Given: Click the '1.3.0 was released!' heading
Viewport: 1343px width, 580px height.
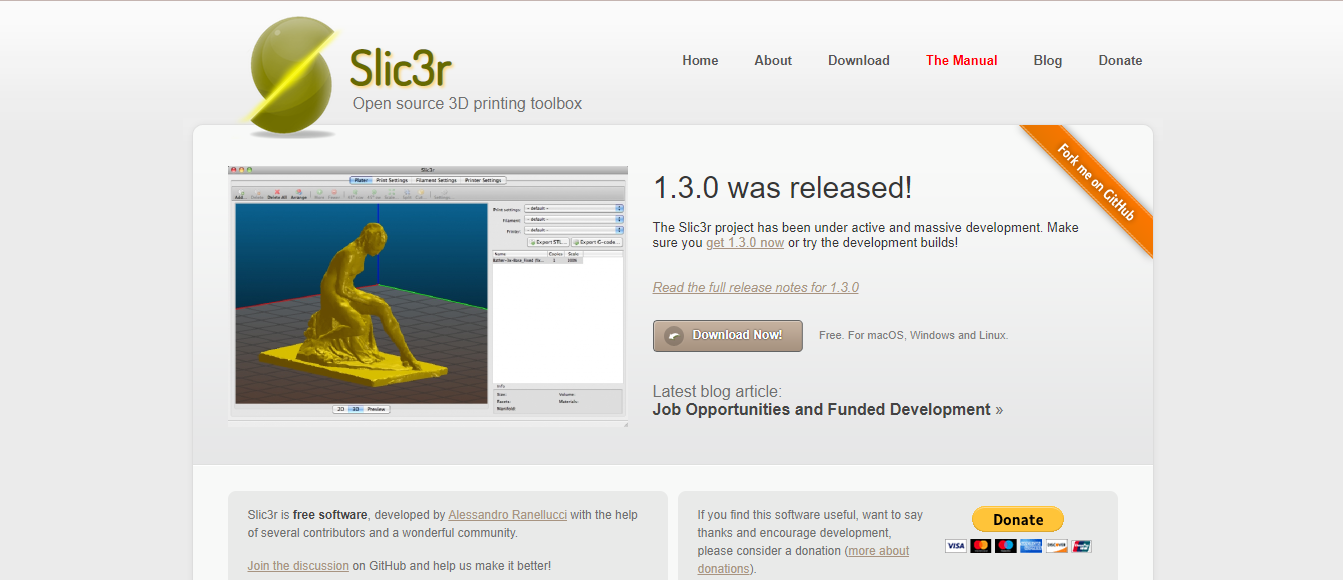Looking at the screenshot, I should coord(782,187).
